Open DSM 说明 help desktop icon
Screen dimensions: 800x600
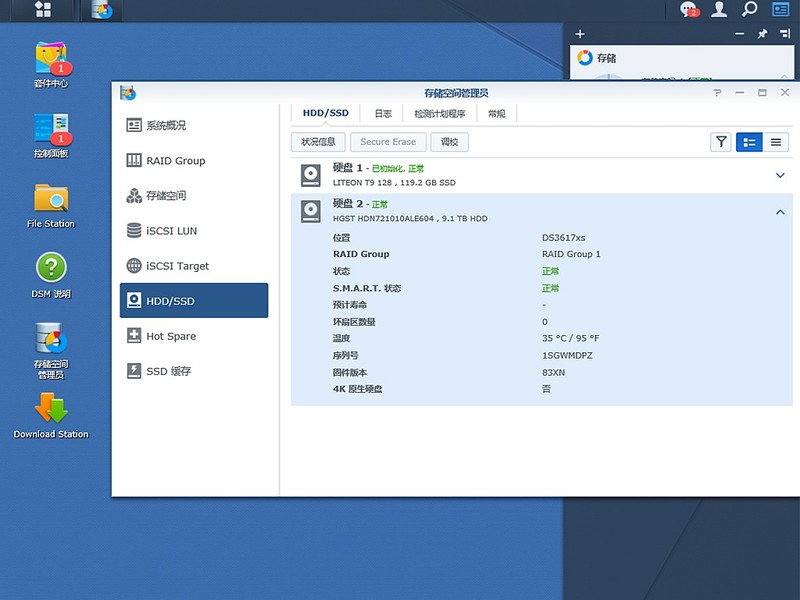51,276
